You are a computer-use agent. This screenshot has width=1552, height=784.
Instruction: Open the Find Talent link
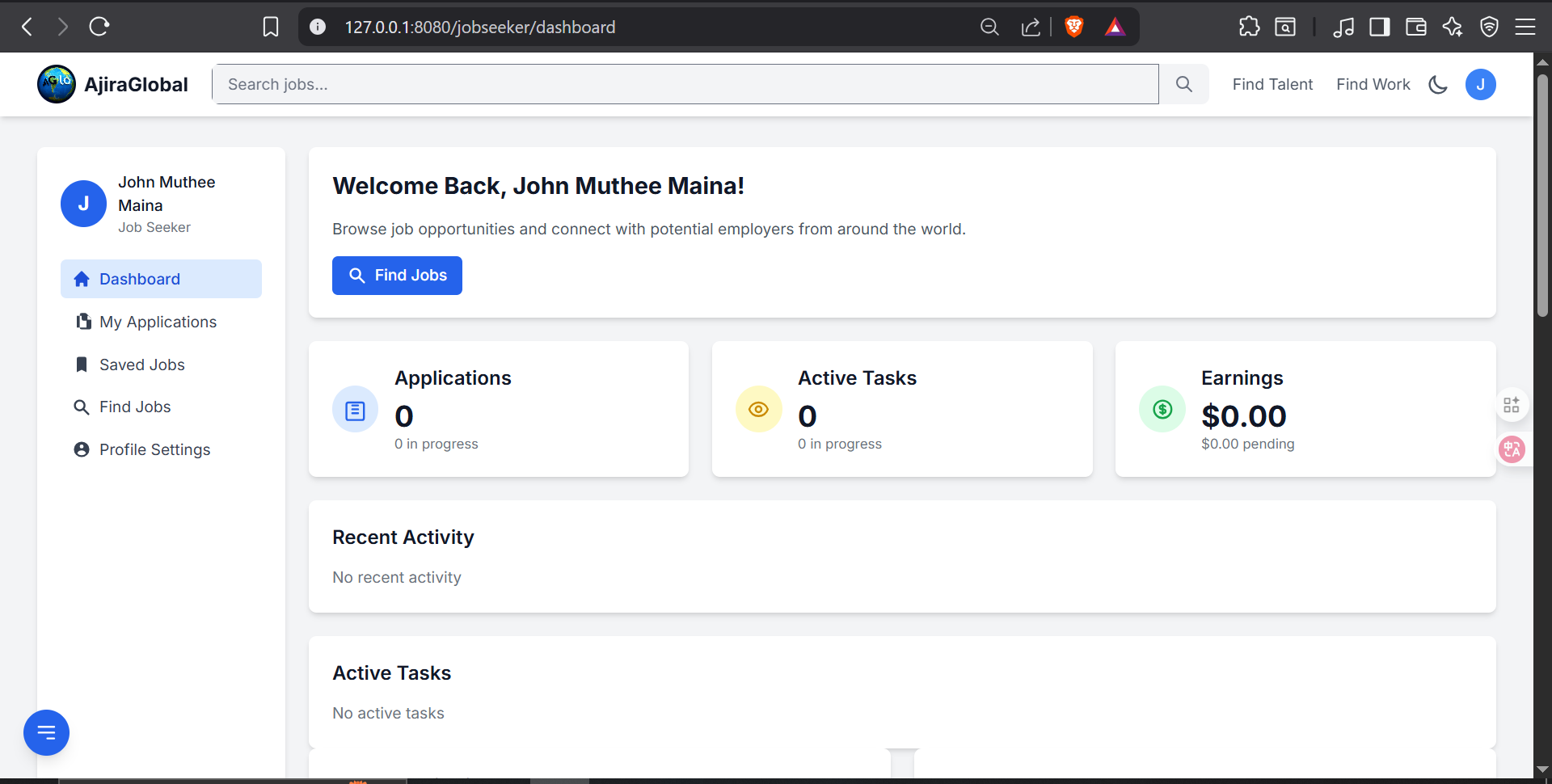click(1272, 84)
